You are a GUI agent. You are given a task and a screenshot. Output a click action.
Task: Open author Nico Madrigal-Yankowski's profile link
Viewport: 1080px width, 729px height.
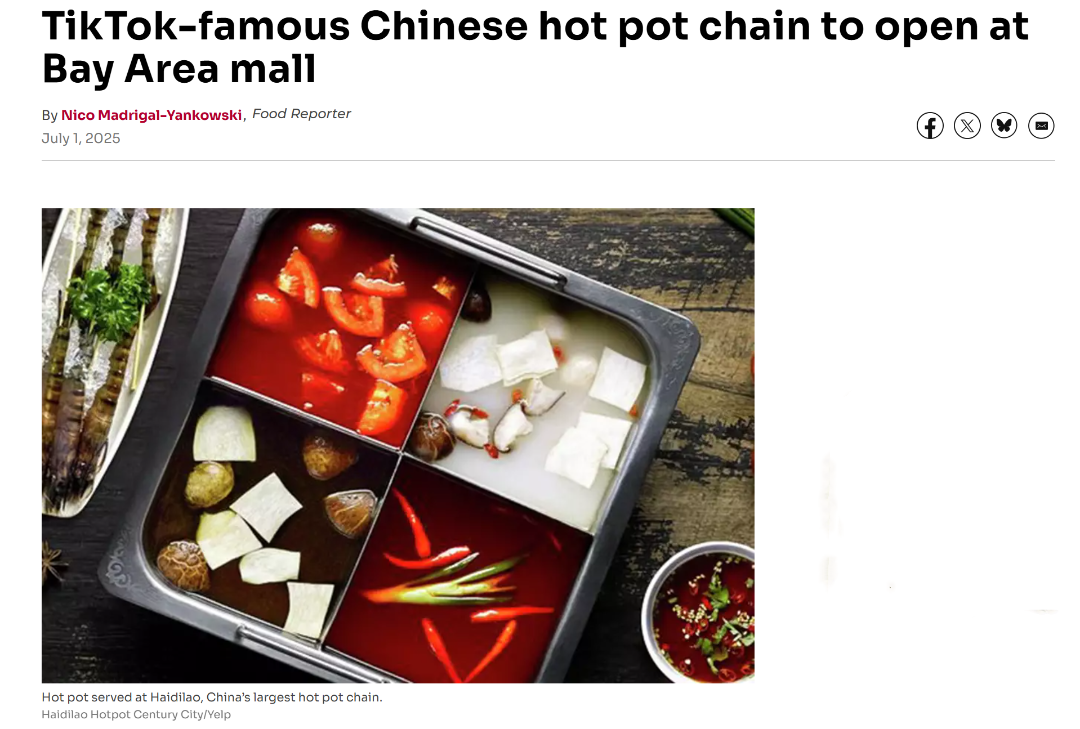tap(152, 115)
